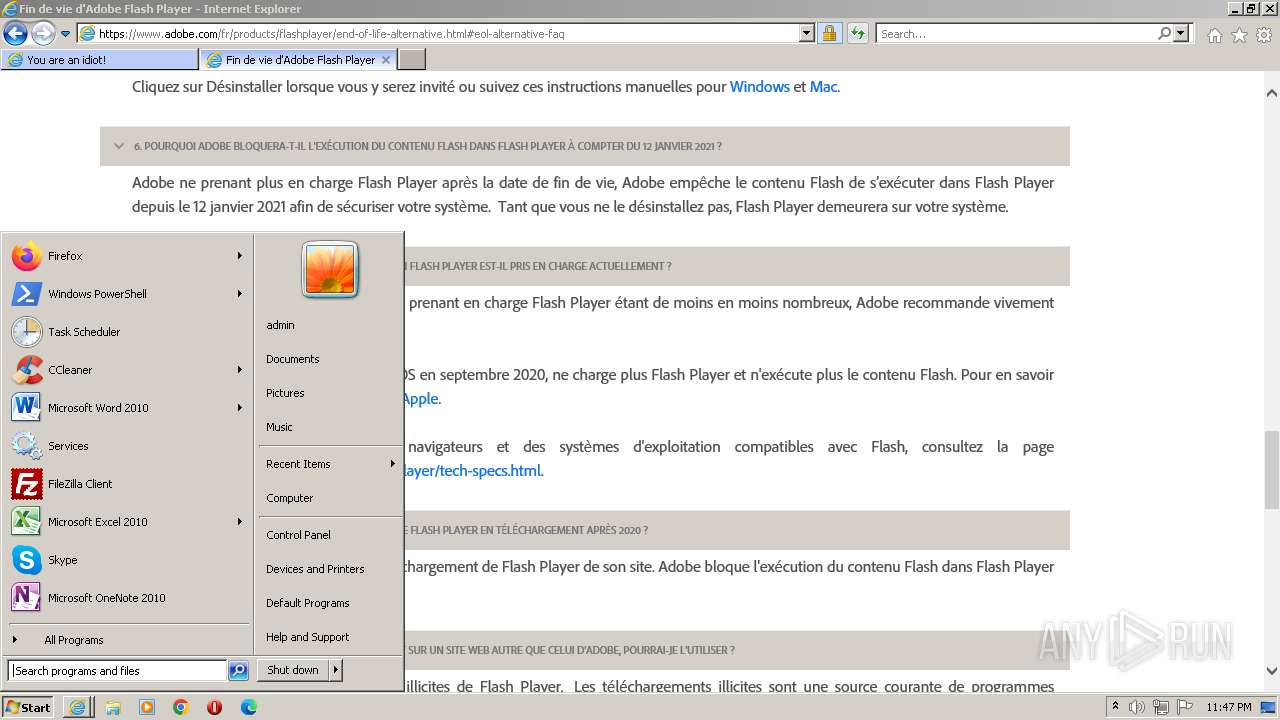Viewport: 1280px width, 720px height.
Task: Click the IE Search box
Action: click(x=1016, y=33)
